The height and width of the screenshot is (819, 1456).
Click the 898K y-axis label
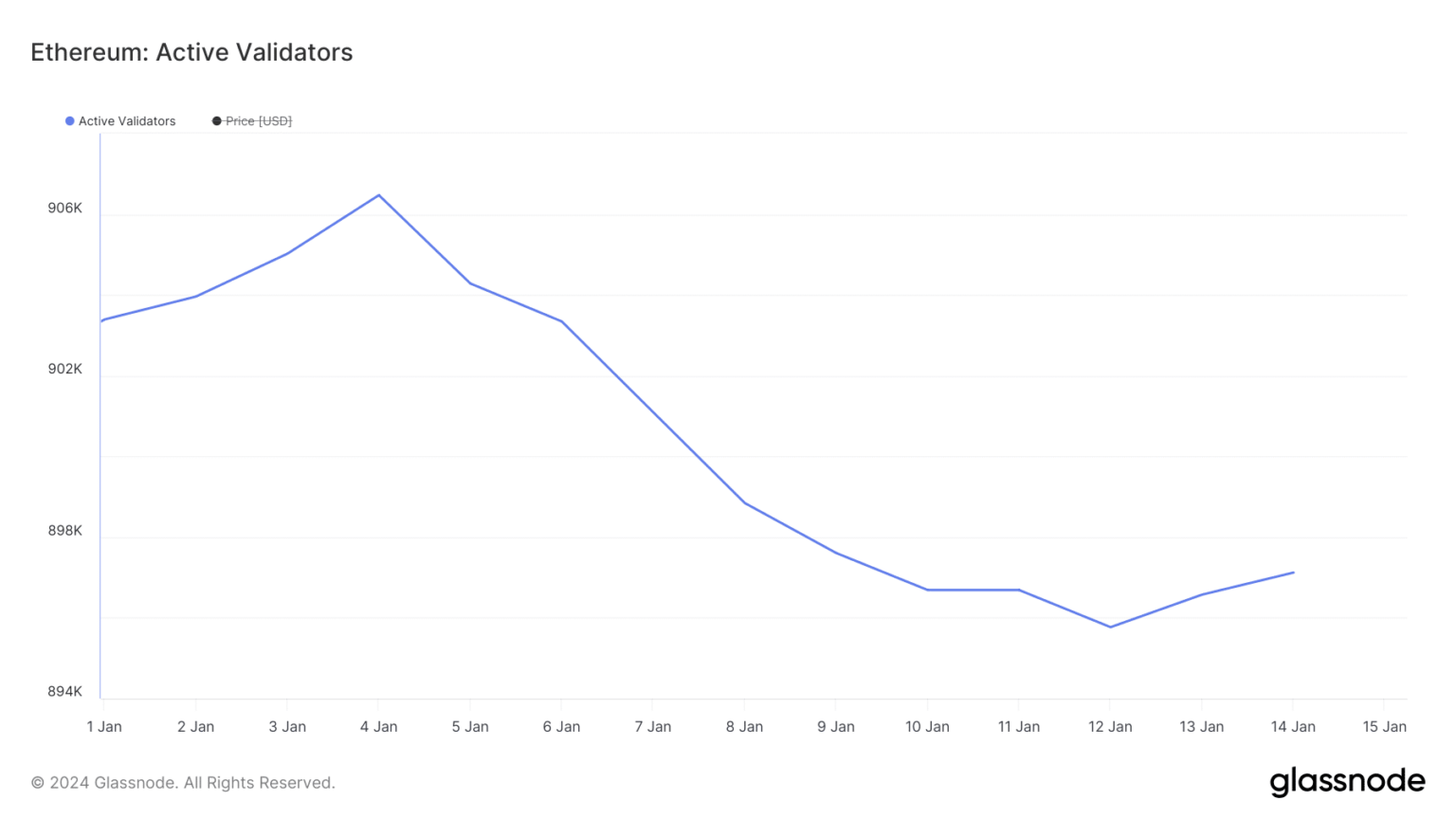(x=64, y=531)
